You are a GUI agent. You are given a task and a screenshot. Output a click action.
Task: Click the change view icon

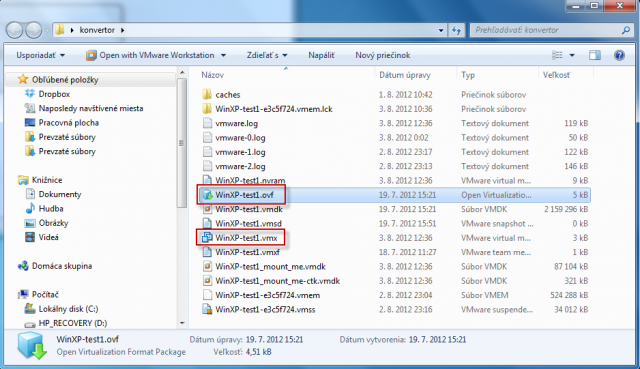pyautogui.click(x=557, y=55)
